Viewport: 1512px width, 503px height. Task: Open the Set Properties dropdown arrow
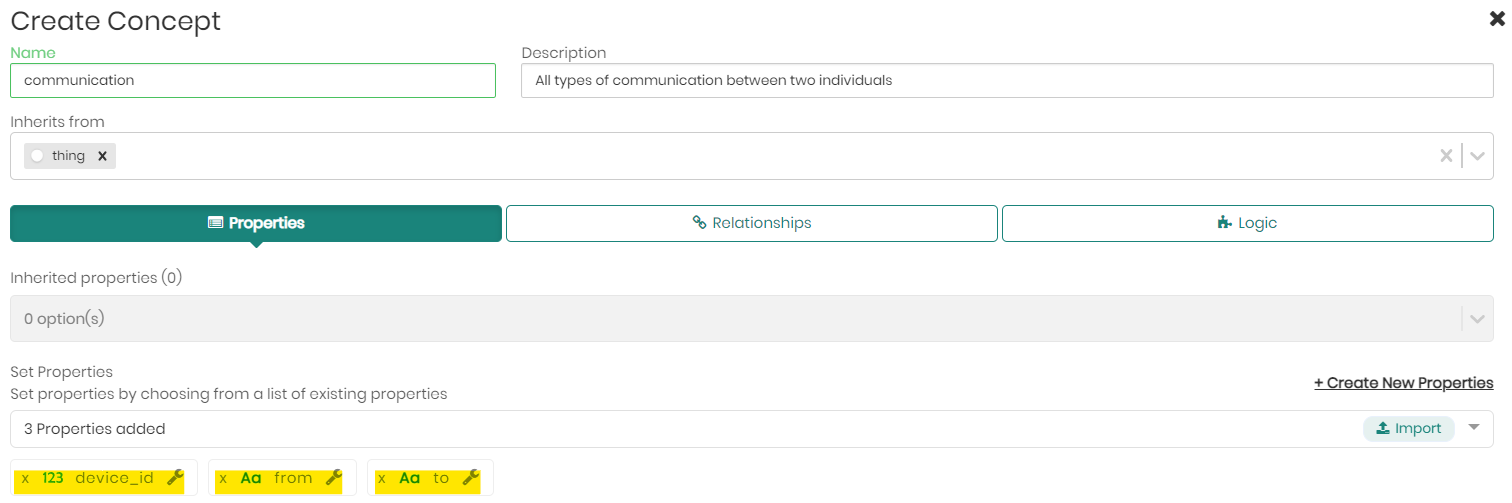pyautogui.click(x=1473, y=428)
